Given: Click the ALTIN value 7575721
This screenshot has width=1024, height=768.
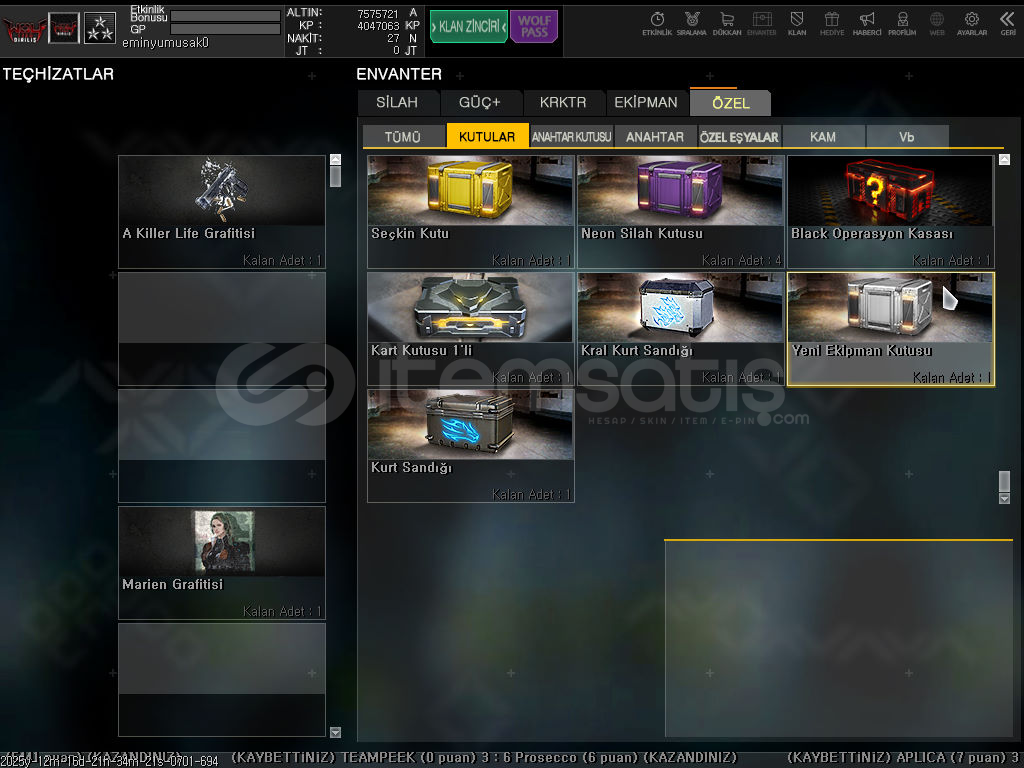Looking at the screenshot, I should [x=377, y=13].
